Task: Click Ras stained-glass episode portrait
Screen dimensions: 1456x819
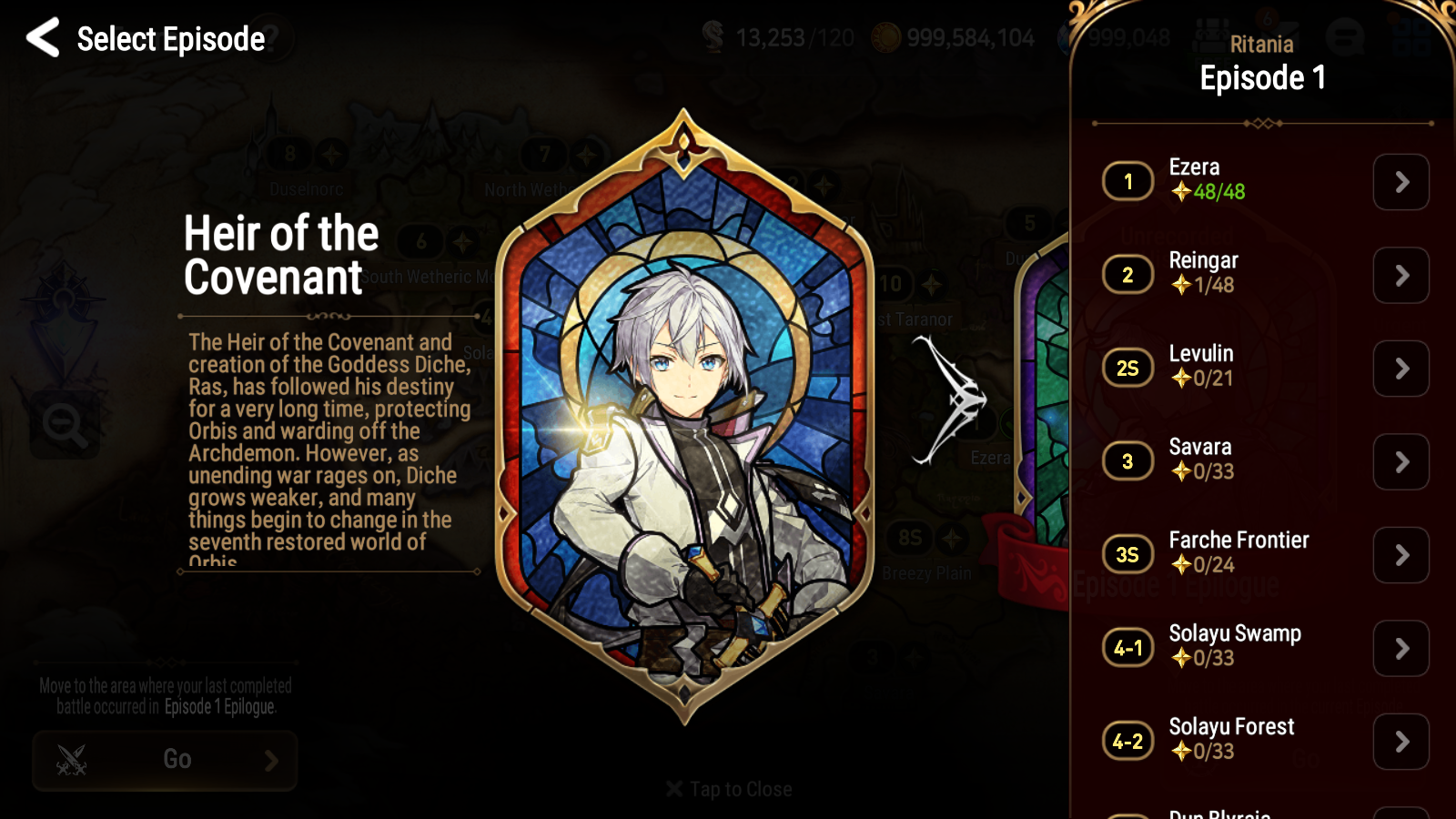Action: 683,417
